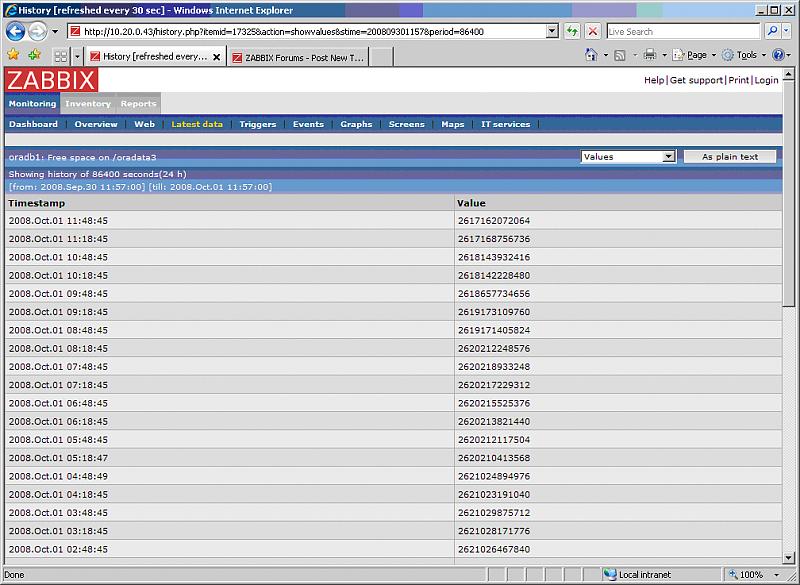Select the Inventory tab in Zabbix
Screen dimensions: 800x585
point(88,104)
